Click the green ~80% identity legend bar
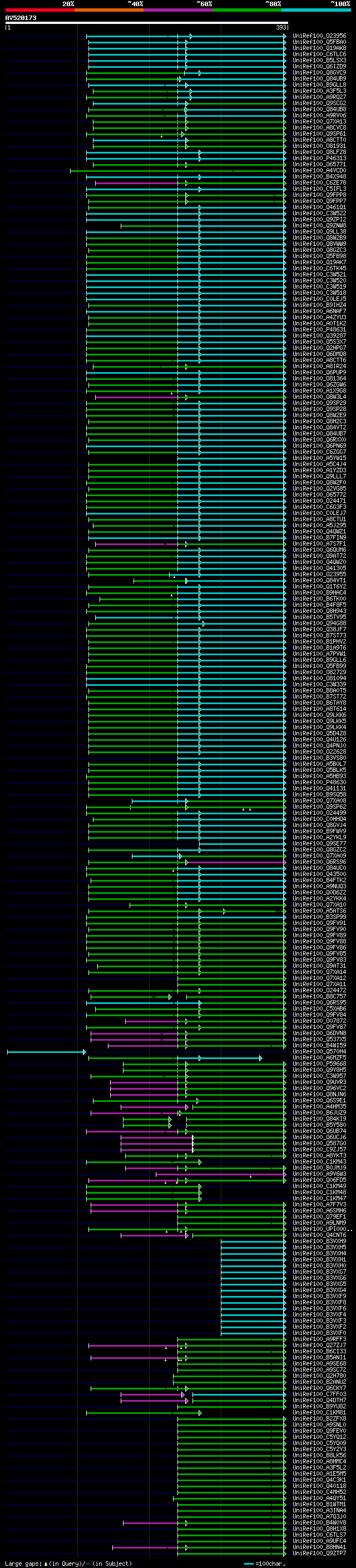Screen dimensions: 356x1568 click(247, 10)
